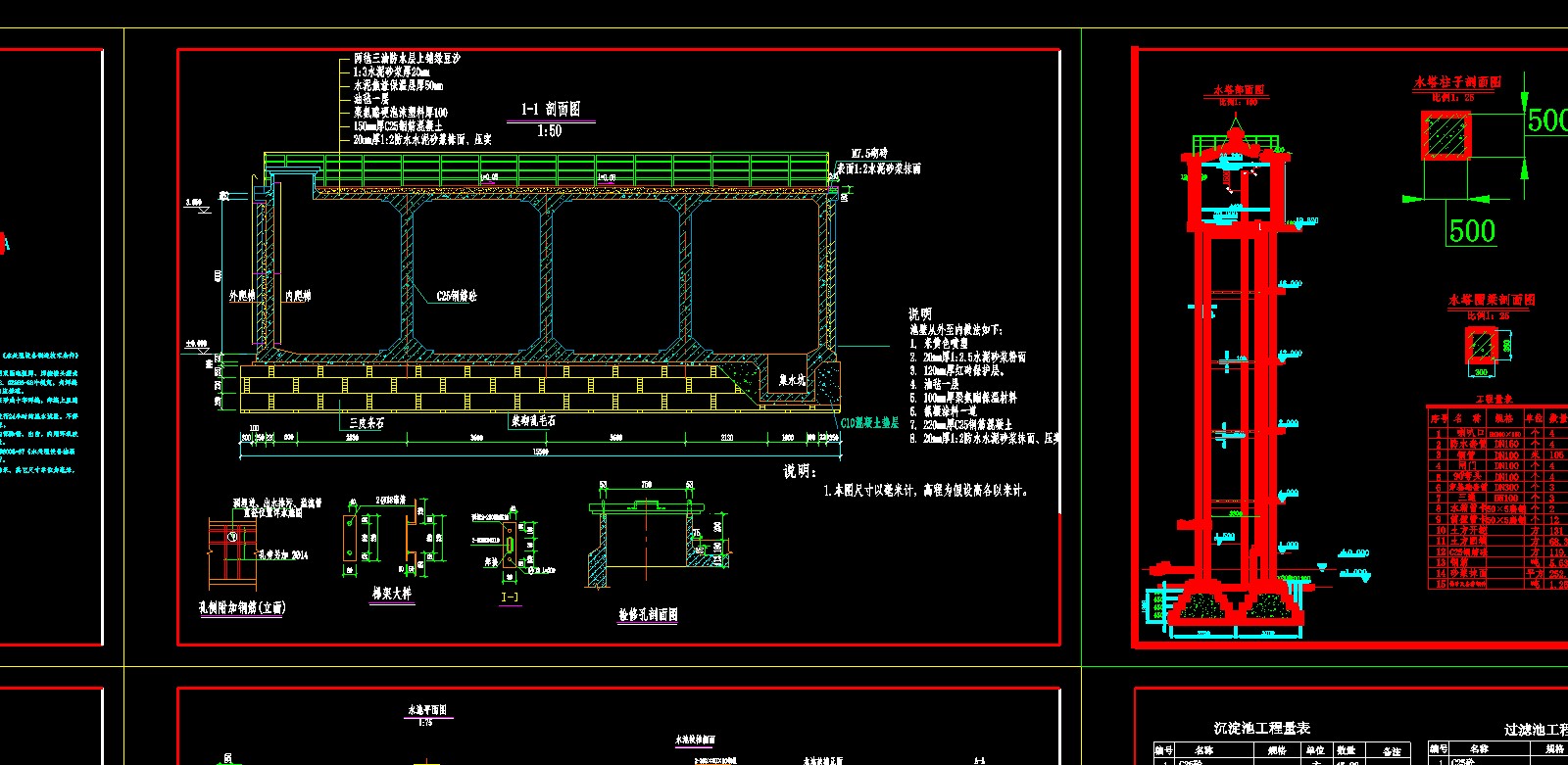The width and height of the screenshot is (1568, 765).
Task: Click the red hatched column section square
Action: (x=1446, y=136)
